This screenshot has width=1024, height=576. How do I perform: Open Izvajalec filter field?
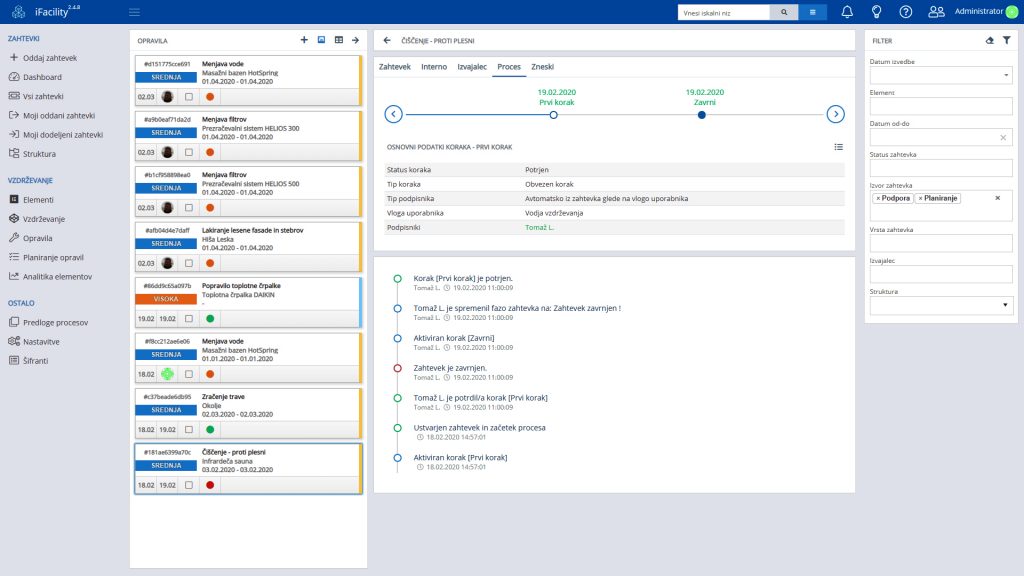[940, 274]
